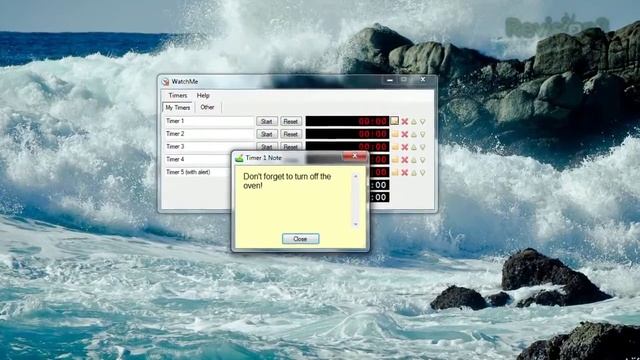Open the note icon for Timer 5
Screen dimensions: 640x360
[395, 172]
